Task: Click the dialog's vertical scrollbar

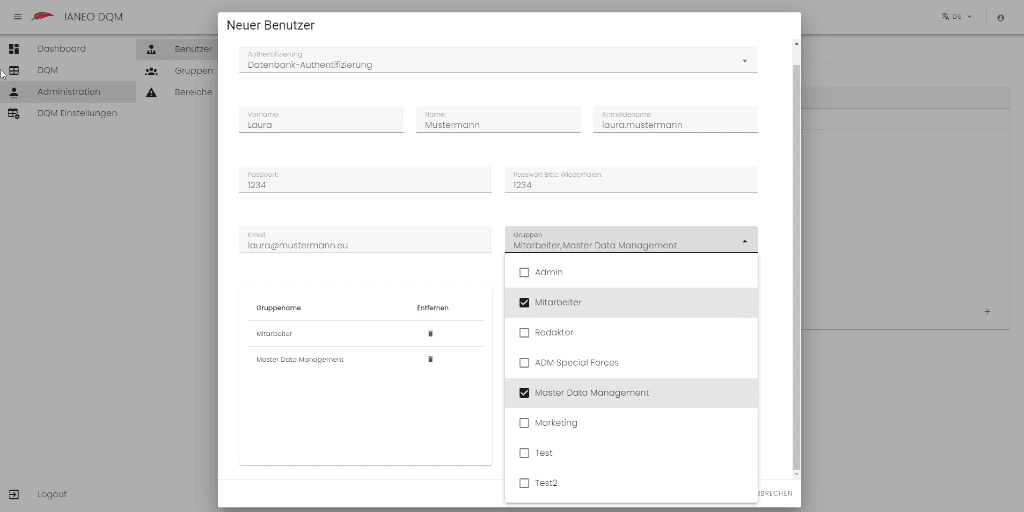Action: (x=795, y=261)
